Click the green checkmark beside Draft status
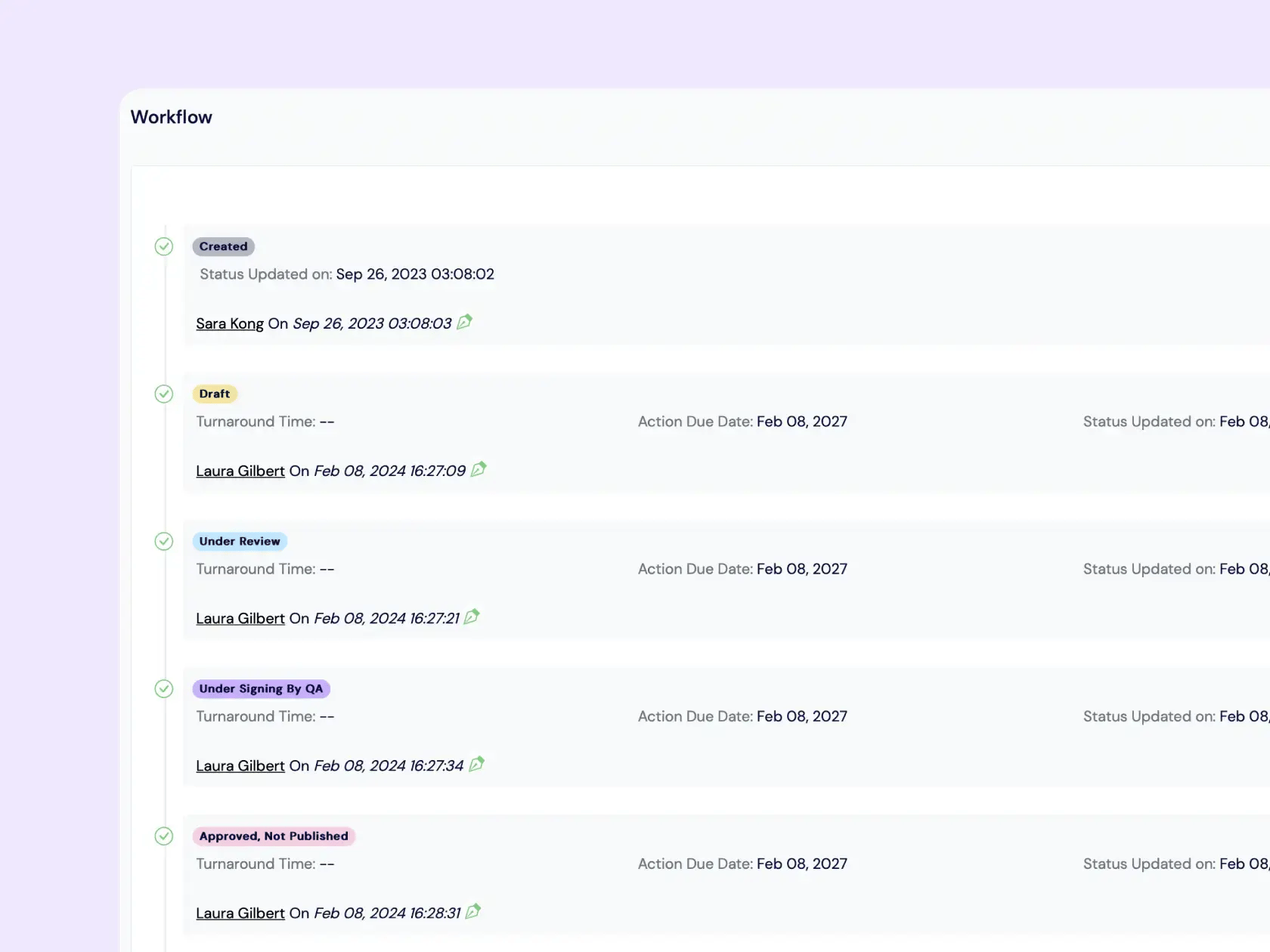Screen dimensions: 1270x952 (164, 394)
